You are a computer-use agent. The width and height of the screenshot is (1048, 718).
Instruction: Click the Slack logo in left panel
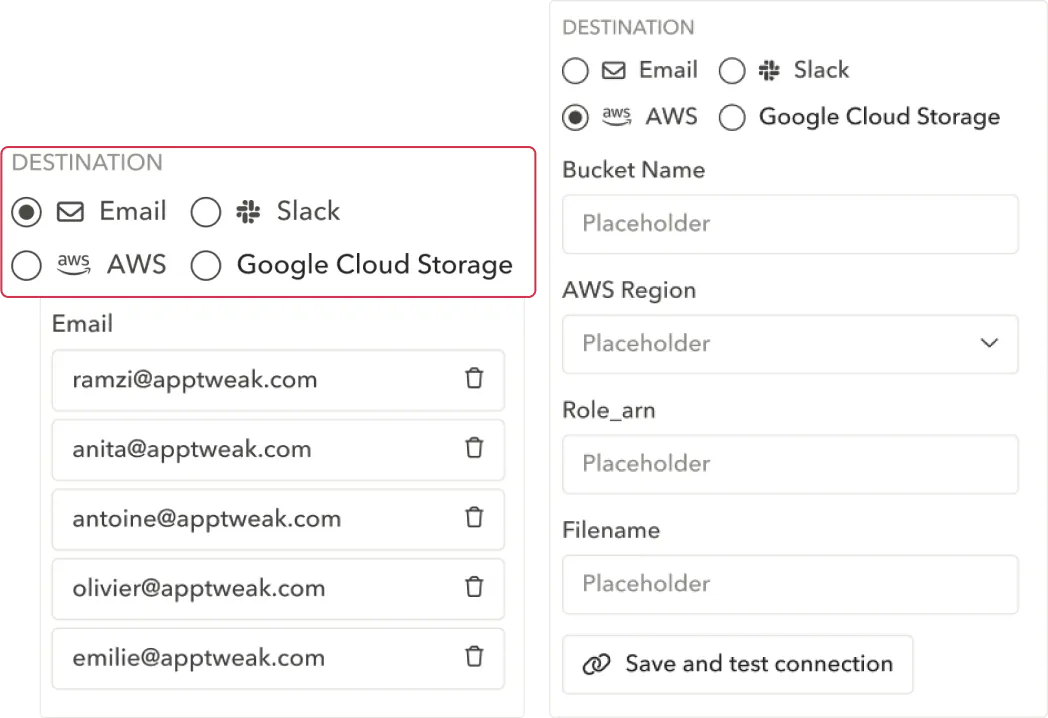(x=247, y=212)
